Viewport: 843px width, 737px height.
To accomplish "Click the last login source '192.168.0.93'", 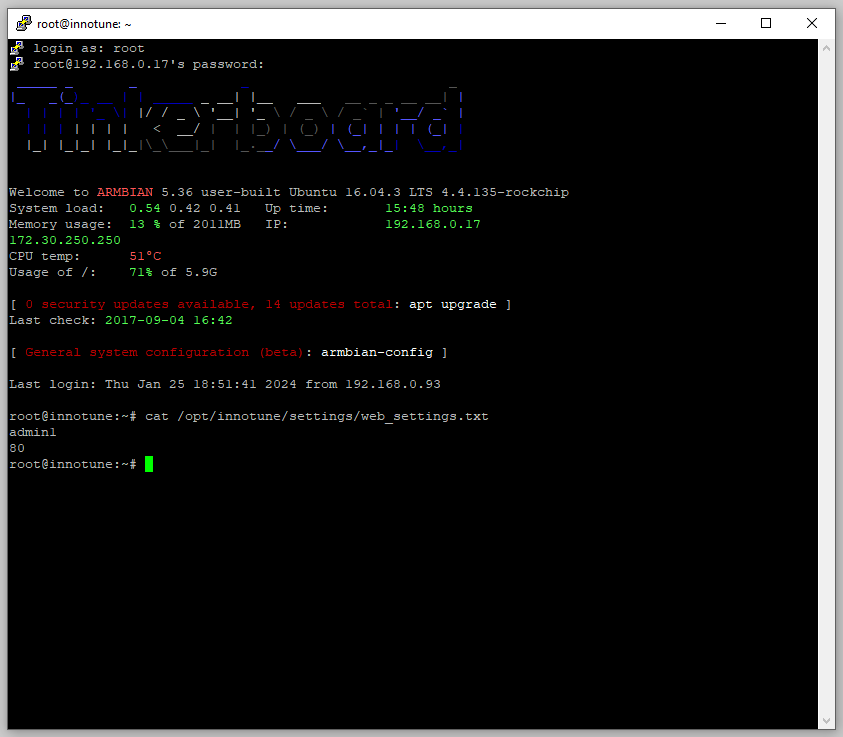I will tap(393, 384).
